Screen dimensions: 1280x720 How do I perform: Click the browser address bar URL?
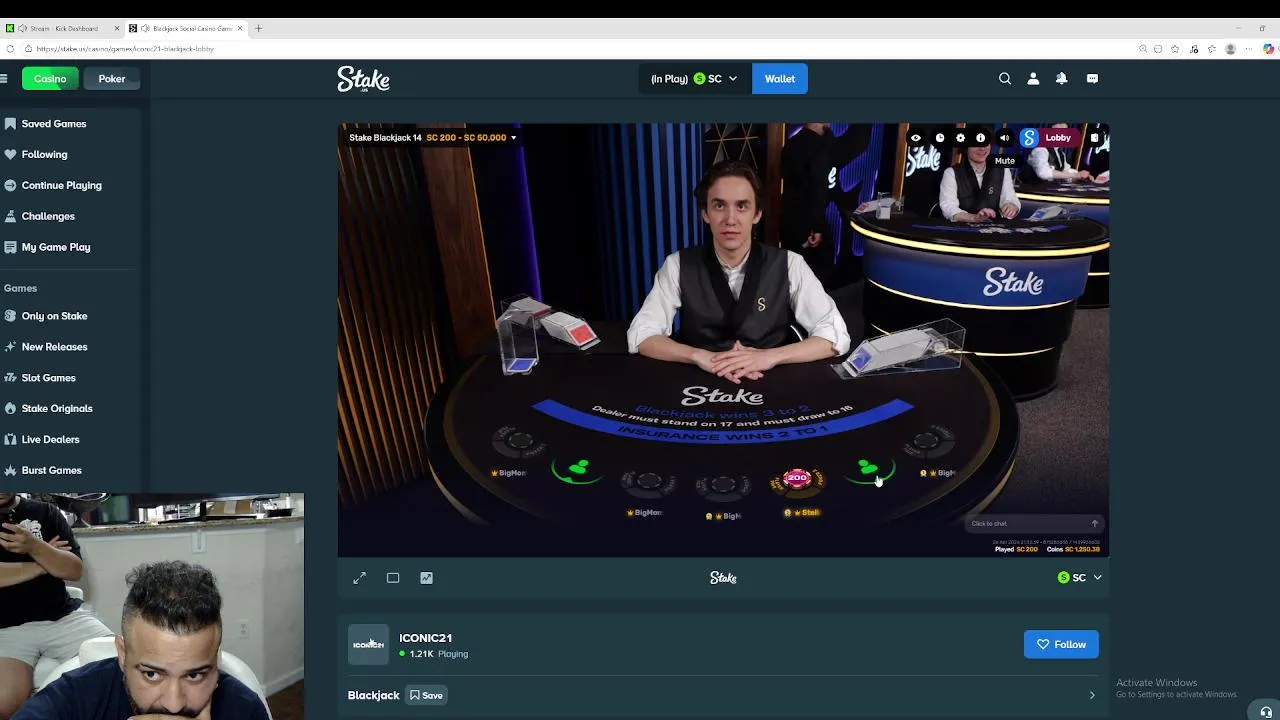(125, 49)
